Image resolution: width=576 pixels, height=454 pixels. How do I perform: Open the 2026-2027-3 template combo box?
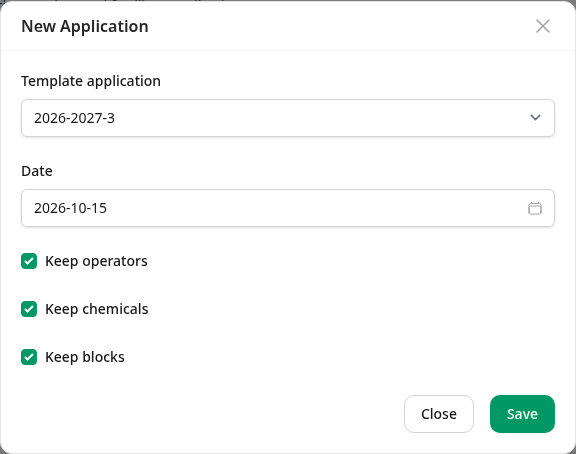point(288,118)
